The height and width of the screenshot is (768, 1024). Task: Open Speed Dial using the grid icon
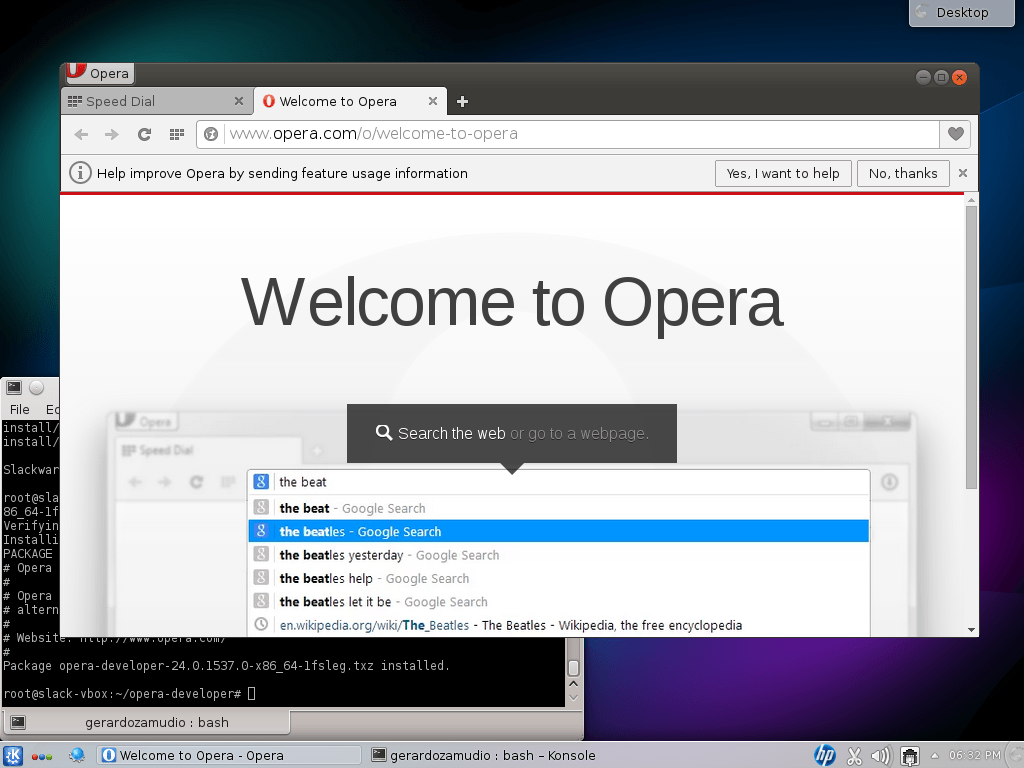pos(176,133)
